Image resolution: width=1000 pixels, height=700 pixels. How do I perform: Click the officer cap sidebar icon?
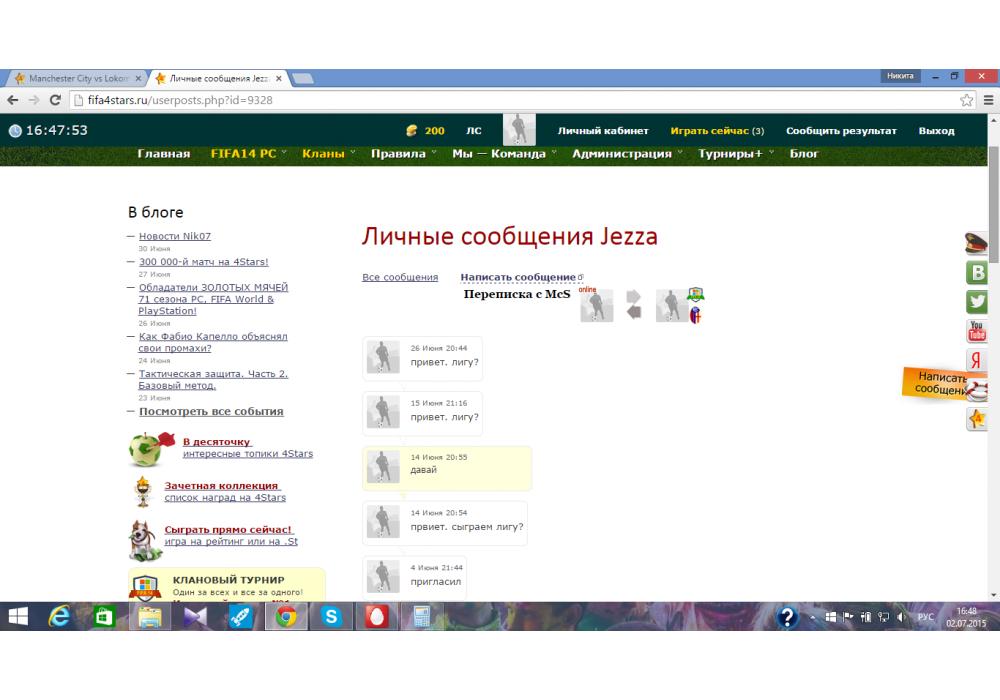point(976,243)
